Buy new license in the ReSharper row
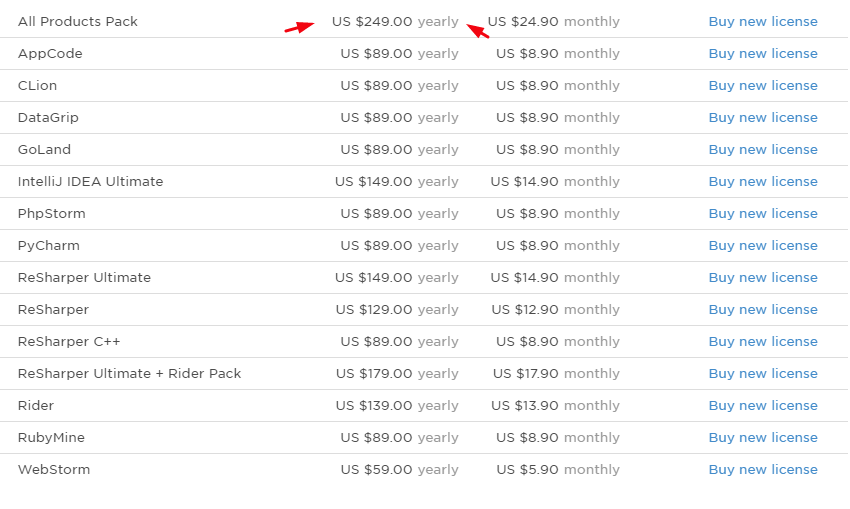This screenshot has width=850, height=509. [x=763, y=310]
